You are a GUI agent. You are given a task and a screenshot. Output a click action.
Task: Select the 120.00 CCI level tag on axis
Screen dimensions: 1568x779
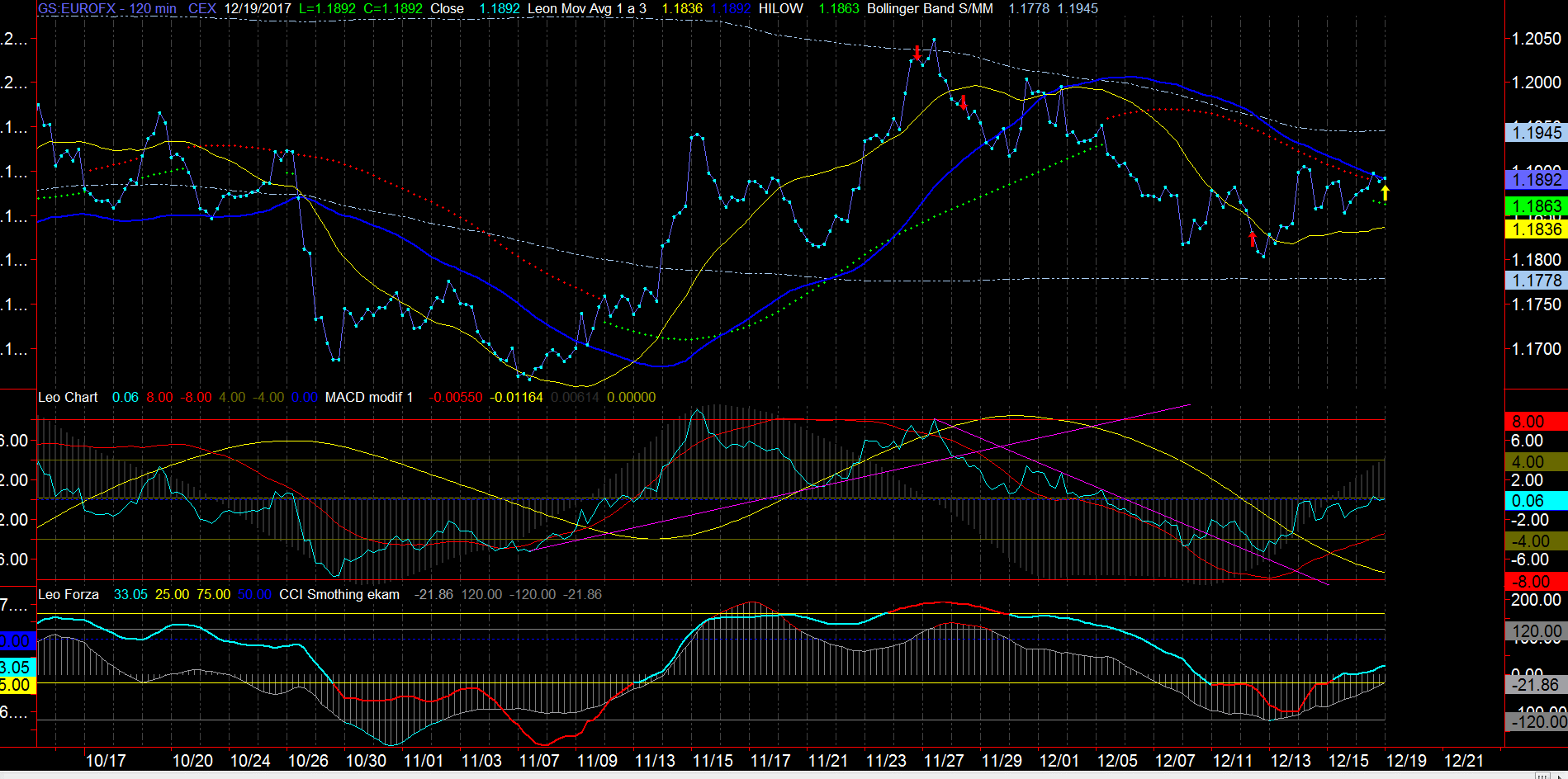[x=1536, y=632]
